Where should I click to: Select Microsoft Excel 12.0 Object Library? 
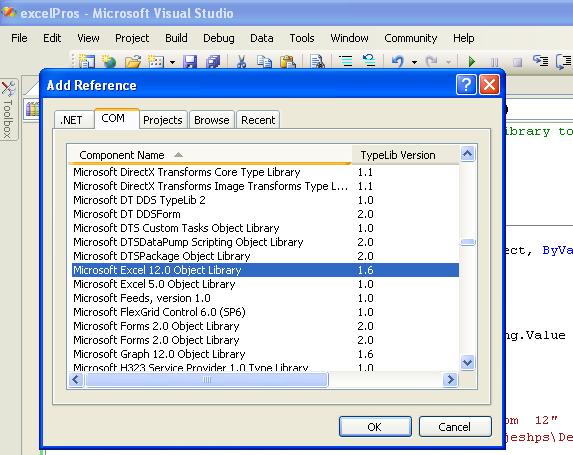tap(265, 270)
